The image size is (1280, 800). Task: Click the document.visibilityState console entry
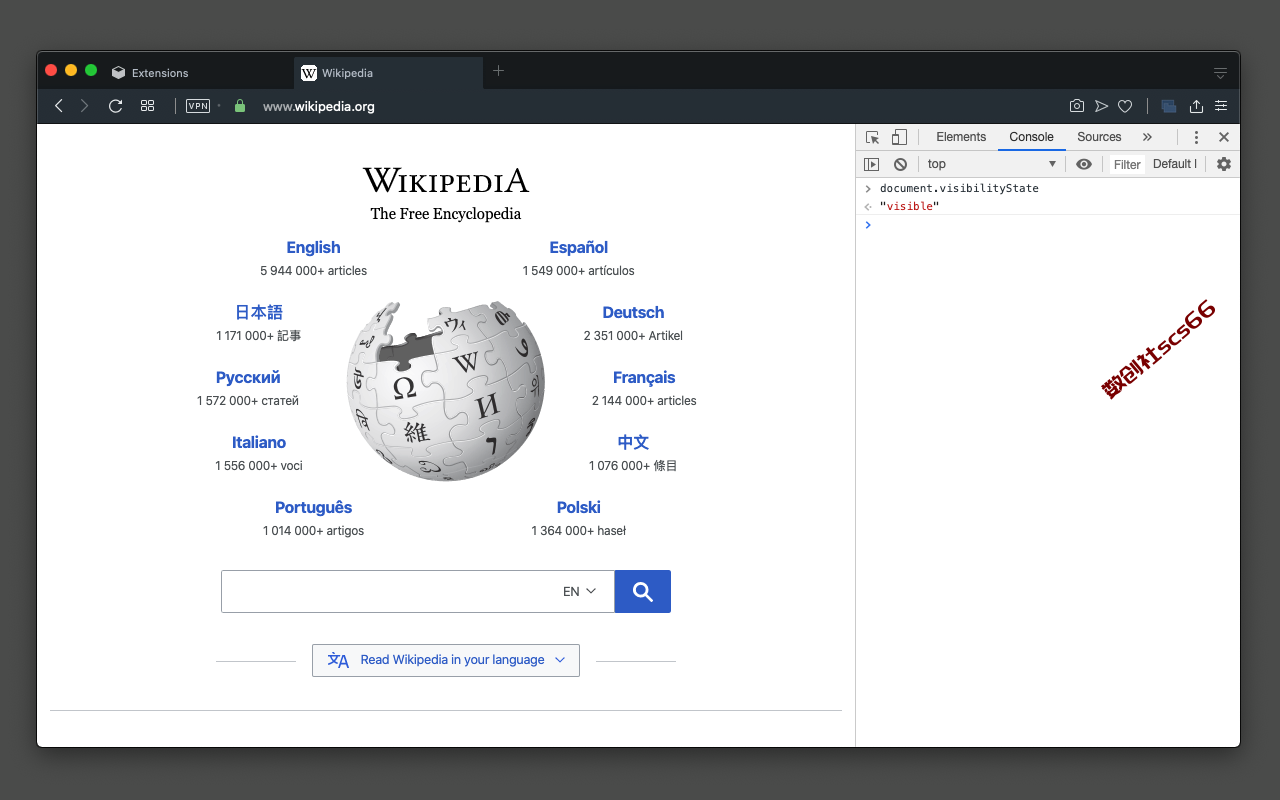click(x=959, y=188)
